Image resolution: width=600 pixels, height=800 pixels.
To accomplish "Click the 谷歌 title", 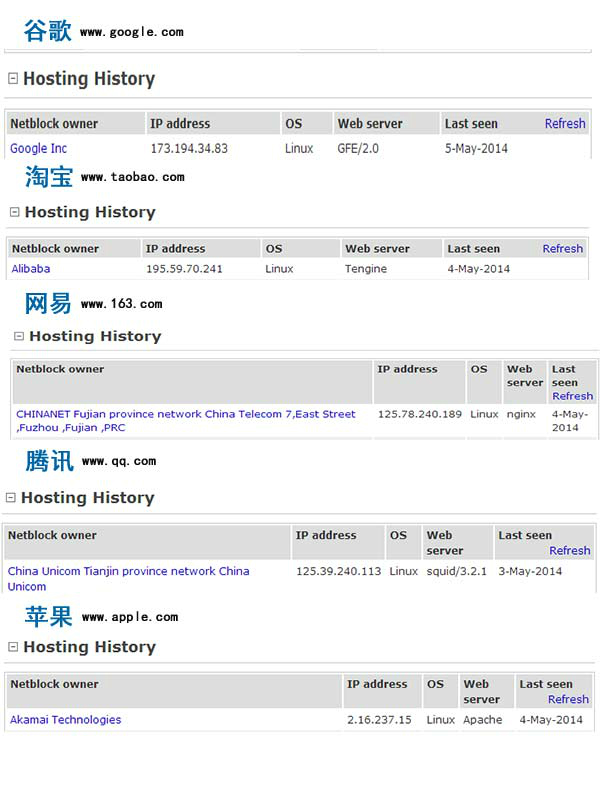I will (x=47, y=31).
